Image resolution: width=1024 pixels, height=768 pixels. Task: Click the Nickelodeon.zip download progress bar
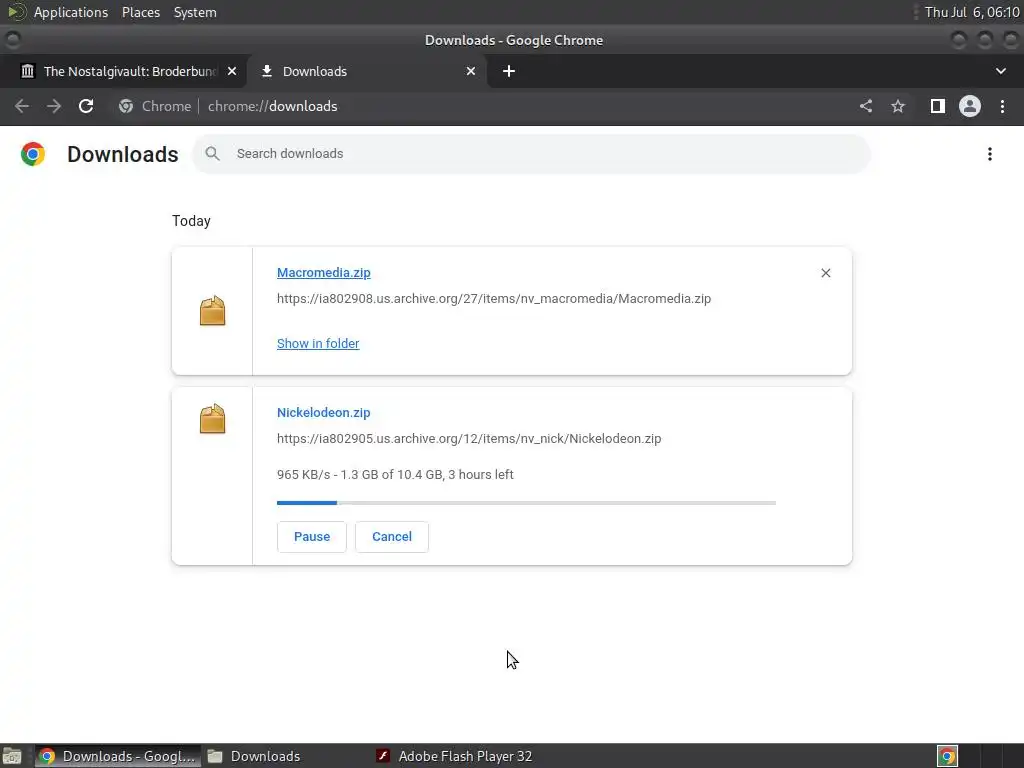(526, 503)
